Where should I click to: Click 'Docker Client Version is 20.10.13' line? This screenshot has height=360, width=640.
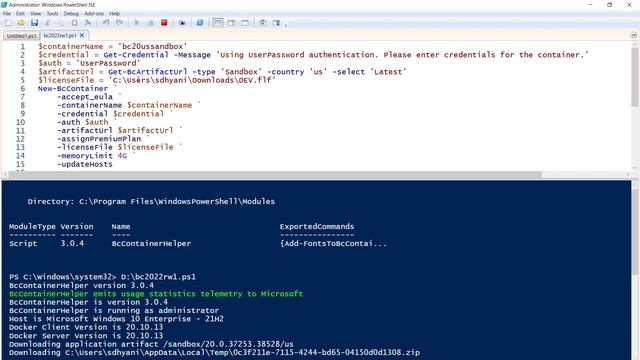click(x=86, y=327)
